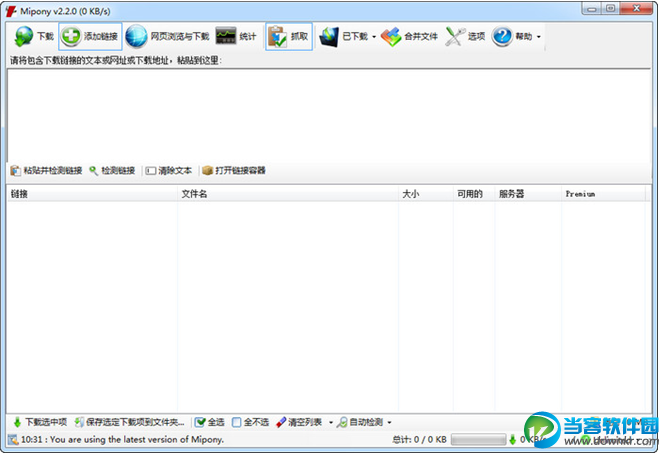
Task: Sort by the 大小 column header
Action: coord(426,194)
